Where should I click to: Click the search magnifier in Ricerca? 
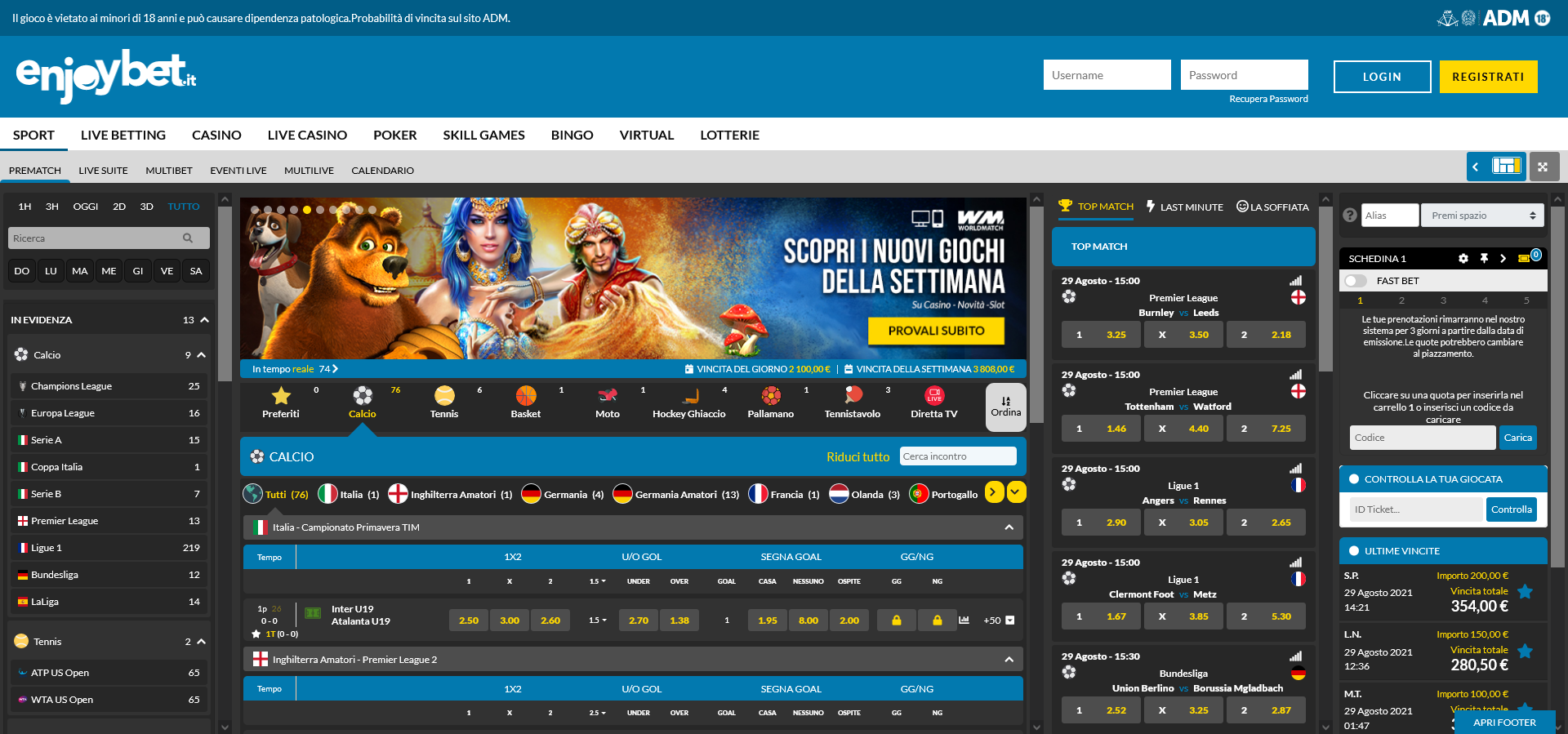coord(188,238)
